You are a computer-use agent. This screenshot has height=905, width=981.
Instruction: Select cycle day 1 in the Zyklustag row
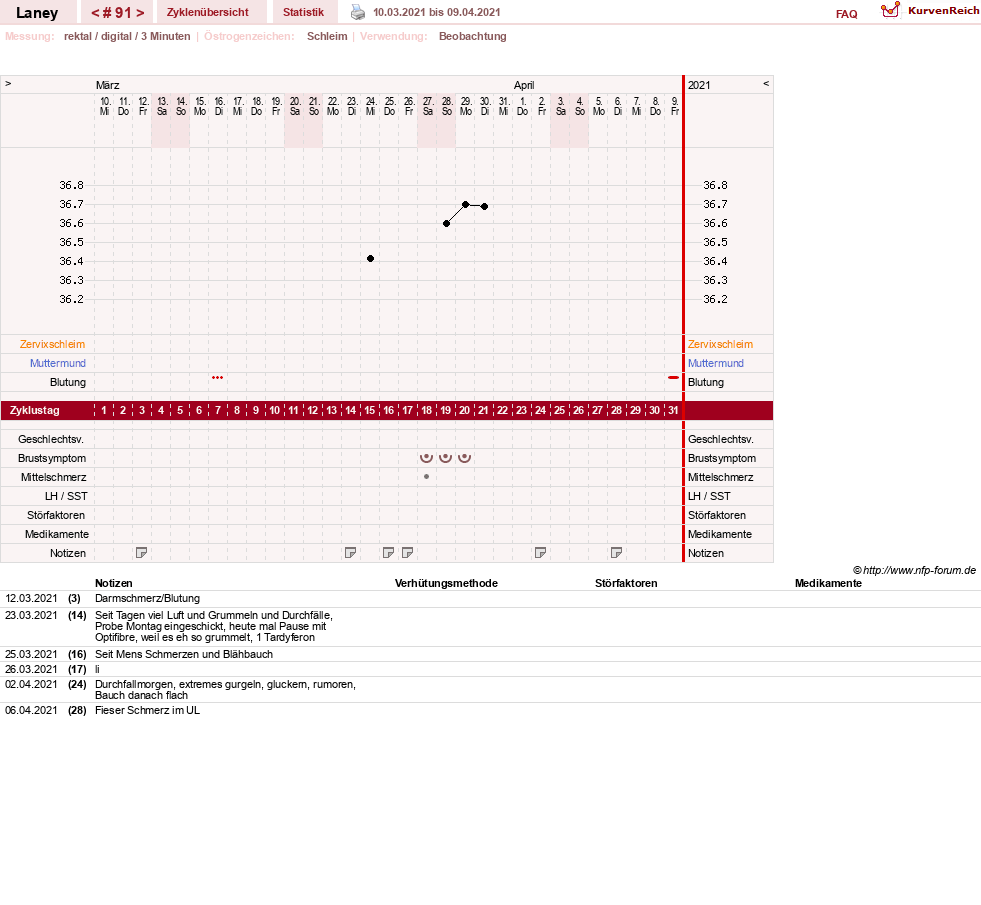click(104, 410)
